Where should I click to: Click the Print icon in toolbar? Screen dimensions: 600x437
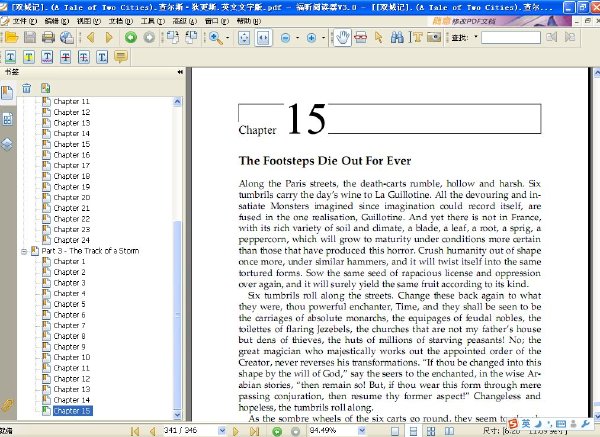tap(48, 38)
